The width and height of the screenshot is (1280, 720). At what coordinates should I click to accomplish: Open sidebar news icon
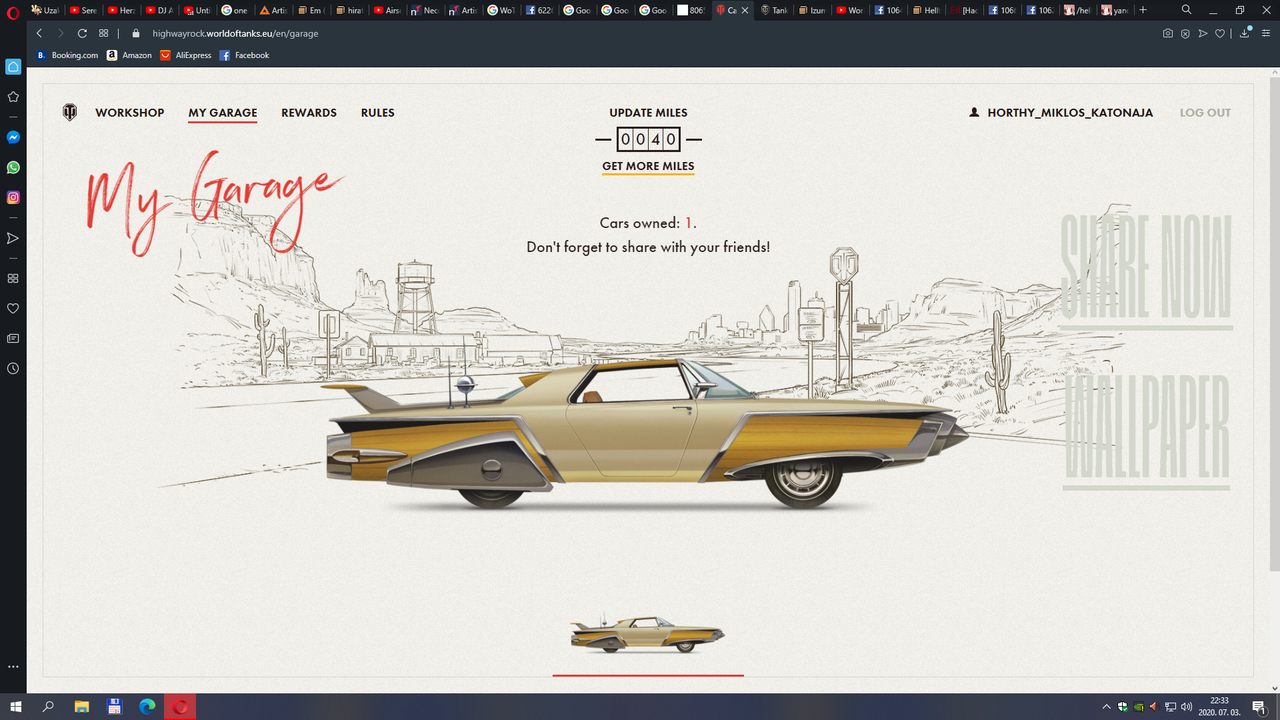13,339
